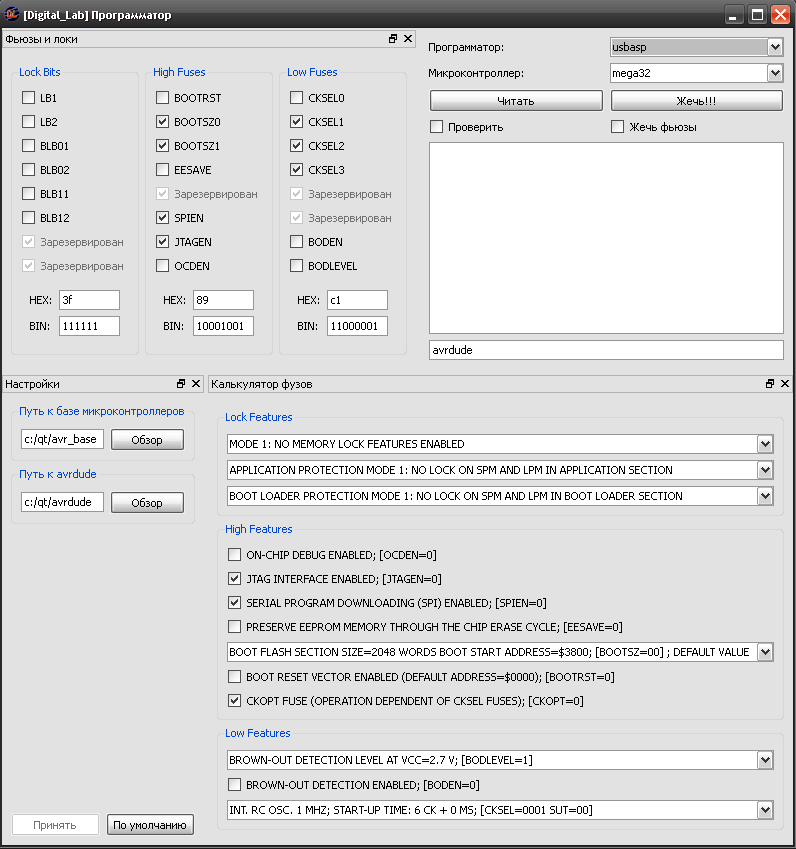The image size is (796, 849).
Task: Expand the brown-out detection level dropdown
Action: [x=765, y=760]
